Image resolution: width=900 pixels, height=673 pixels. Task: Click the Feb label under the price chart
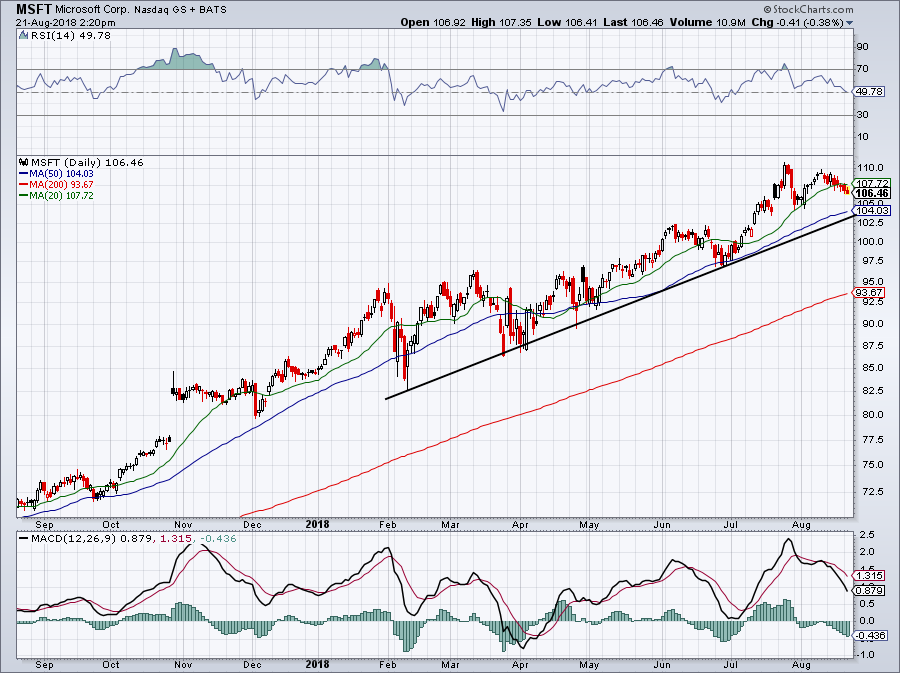click(388, 524)
